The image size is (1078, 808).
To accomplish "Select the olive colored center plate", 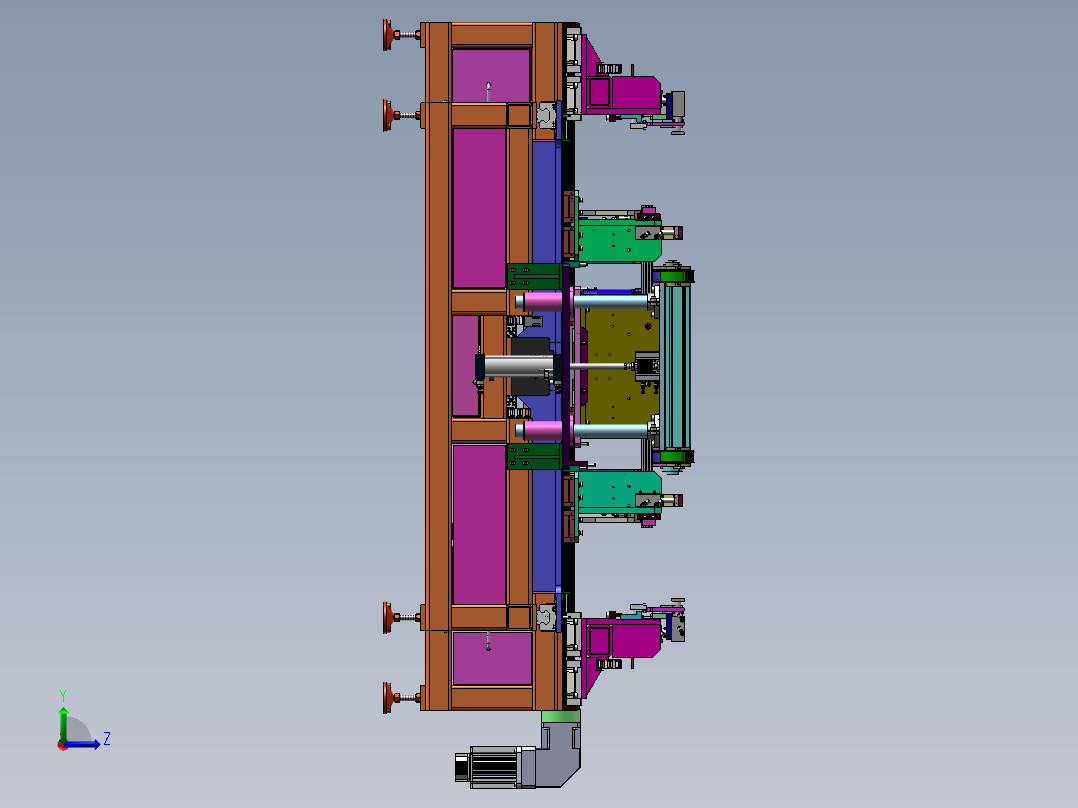I will point(619,365).
